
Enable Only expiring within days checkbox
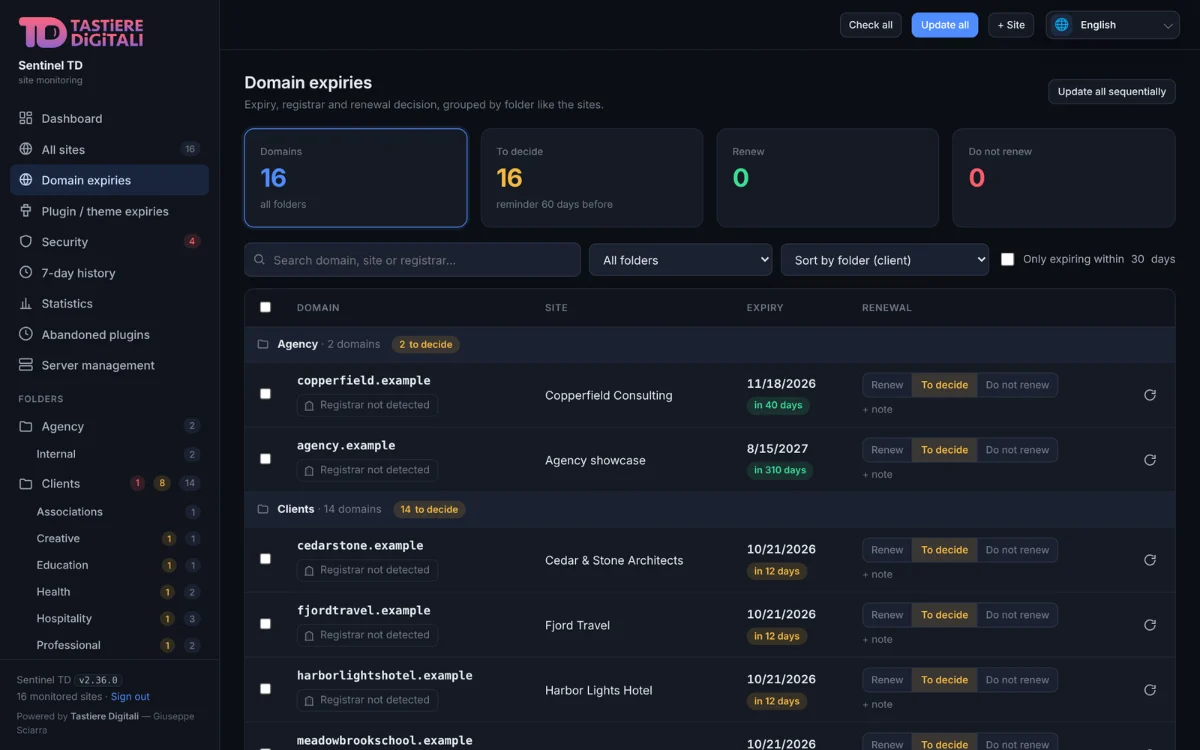click(1008, 259)
